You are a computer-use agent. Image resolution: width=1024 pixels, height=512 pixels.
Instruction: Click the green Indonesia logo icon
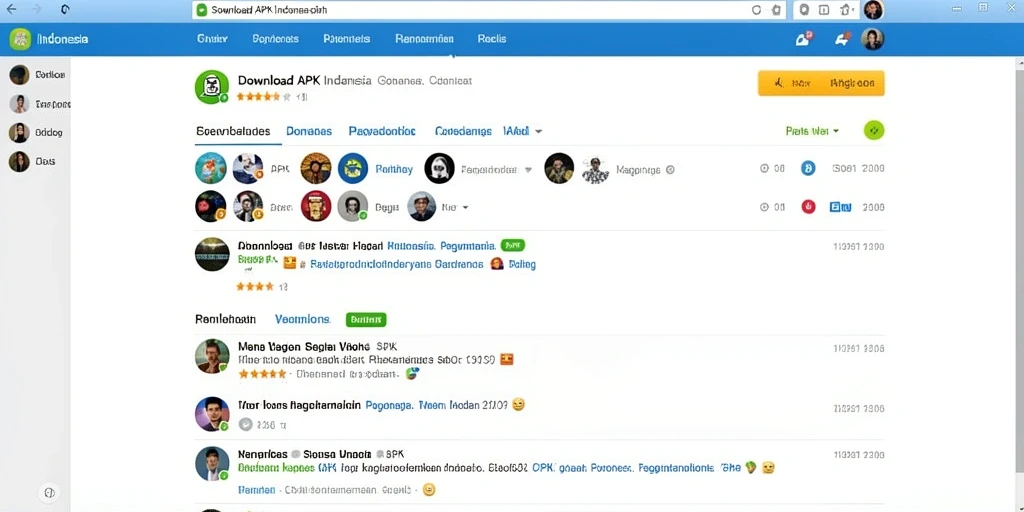pos(20,39)
